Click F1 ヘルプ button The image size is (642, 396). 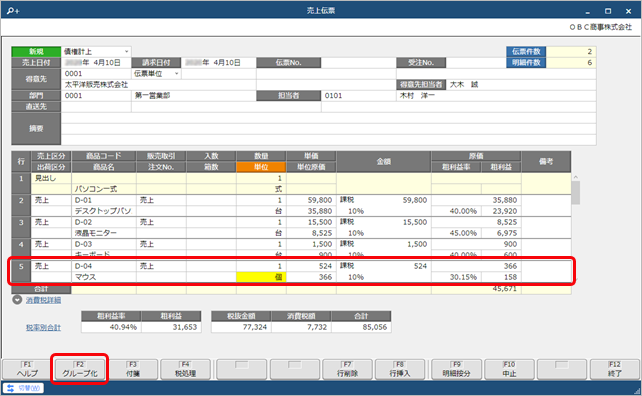coord(27,369)
